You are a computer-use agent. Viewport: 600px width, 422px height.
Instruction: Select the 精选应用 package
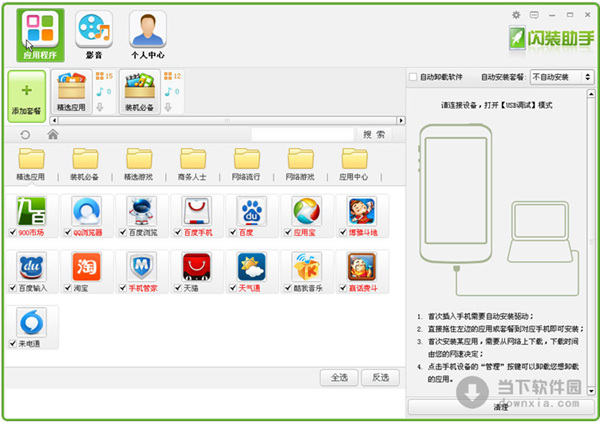coord(72,92)
